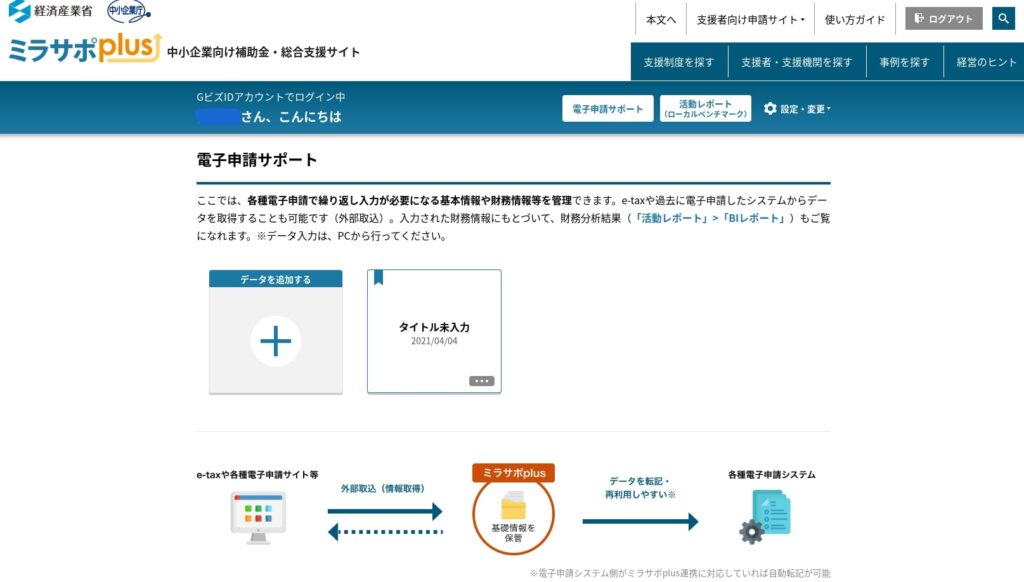Click the search magnifier icon
Image resolution: width=1024 pixels, height=582 pixels.
point(1003,18)
